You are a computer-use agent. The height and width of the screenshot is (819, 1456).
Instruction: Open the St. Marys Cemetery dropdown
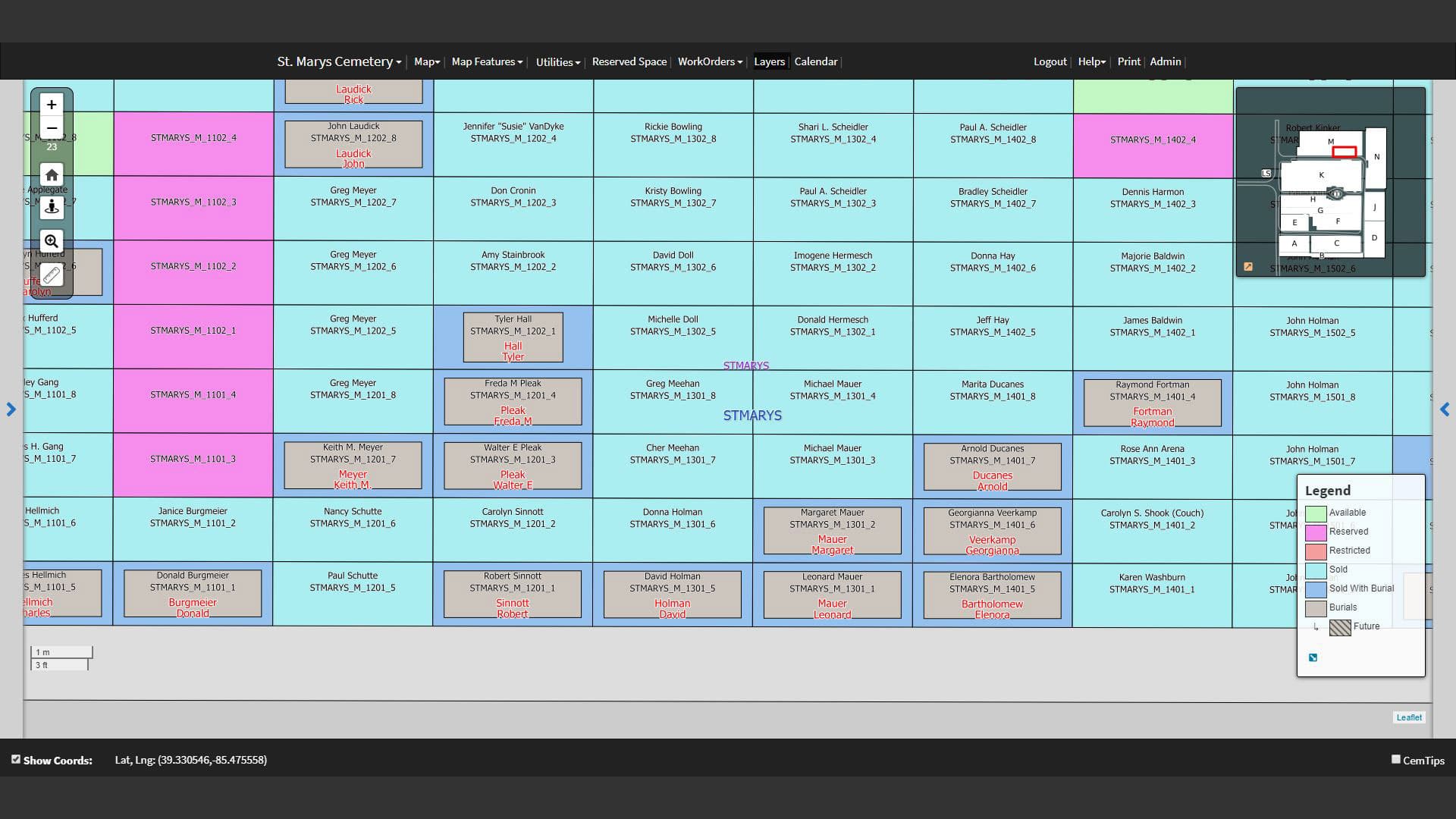[x=339, y=61]
